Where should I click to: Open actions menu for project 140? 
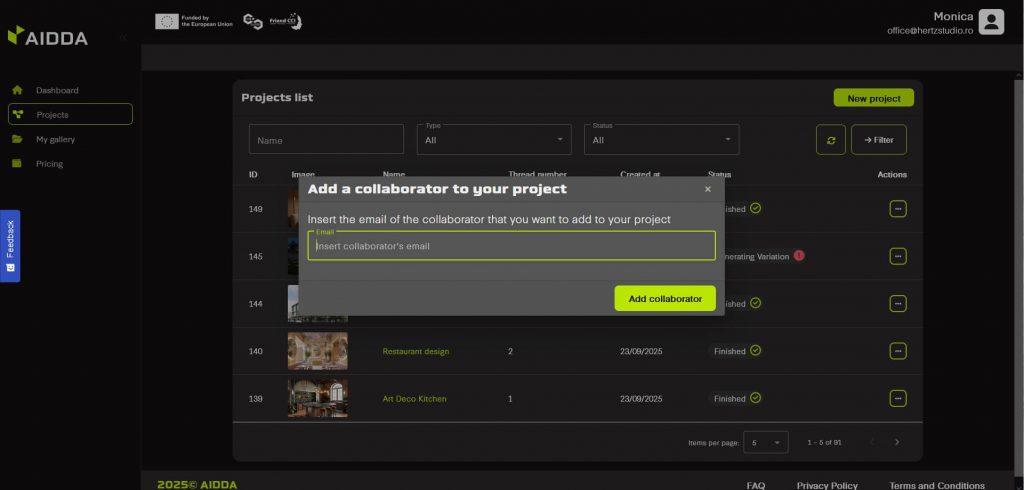click(x=898, y=351)
